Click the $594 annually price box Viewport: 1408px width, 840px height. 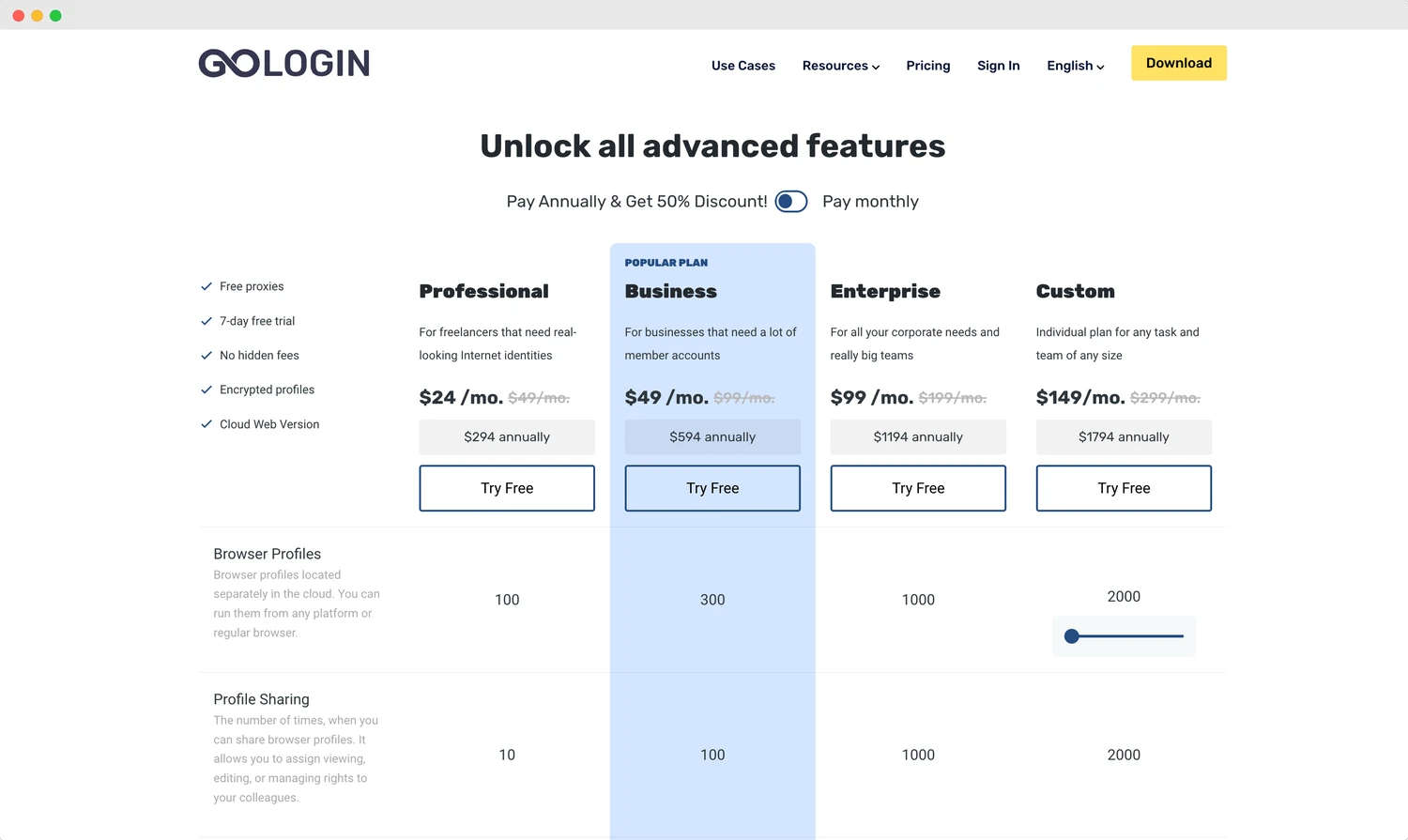(712, 437)
